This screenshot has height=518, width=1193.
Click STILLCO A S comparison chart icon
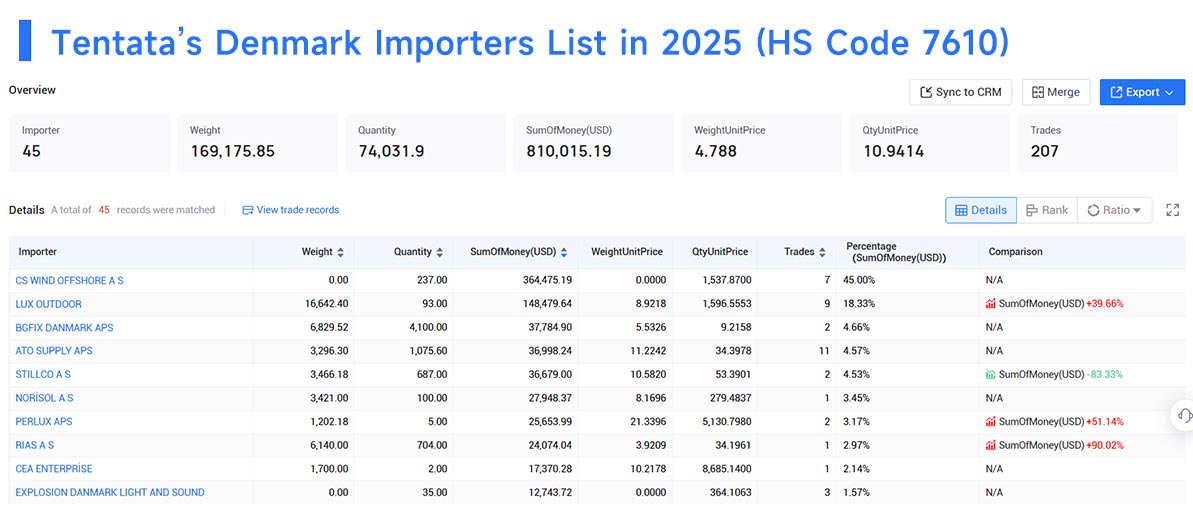(x=991, y=374)
